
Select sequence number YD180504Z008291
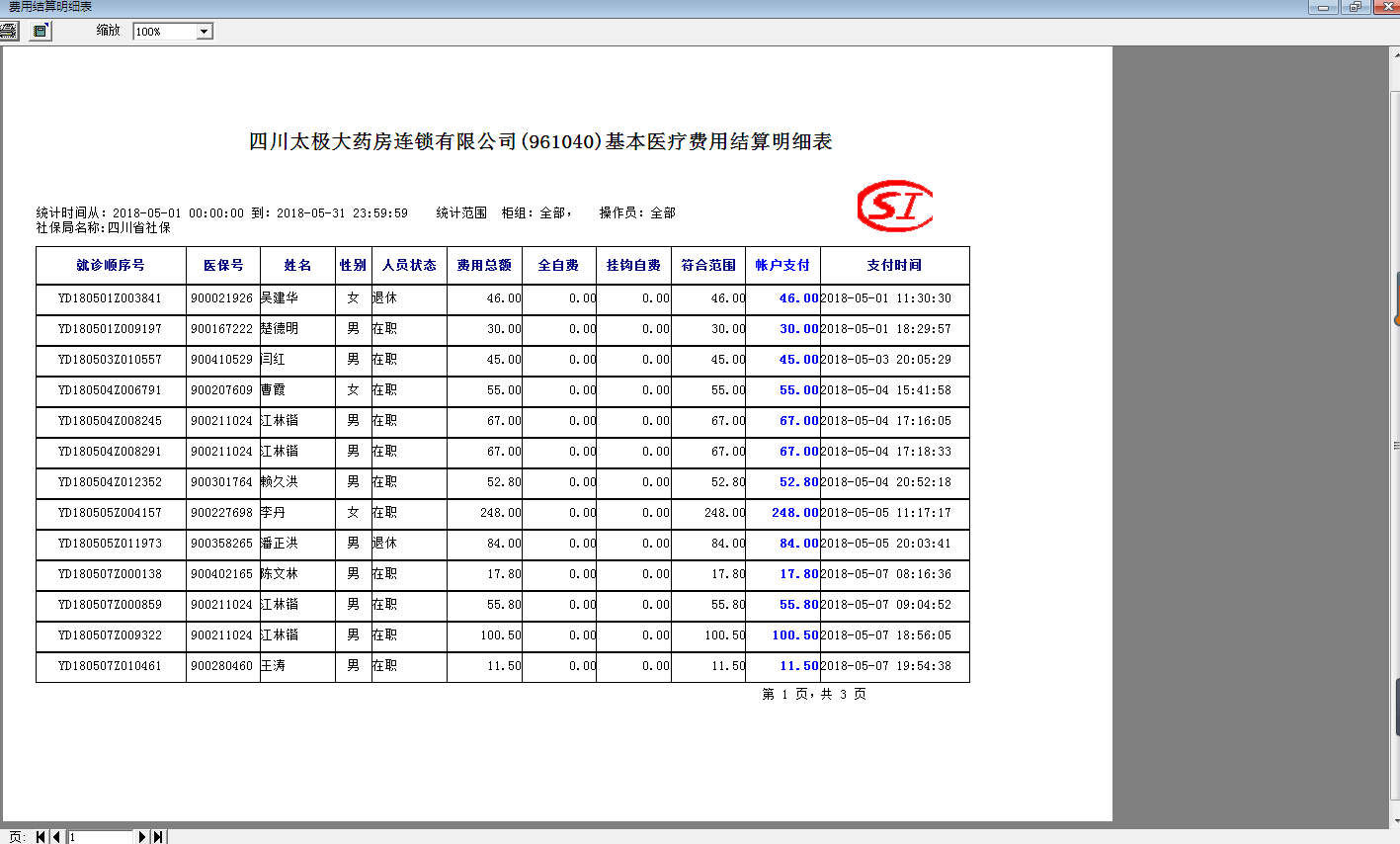110,452
